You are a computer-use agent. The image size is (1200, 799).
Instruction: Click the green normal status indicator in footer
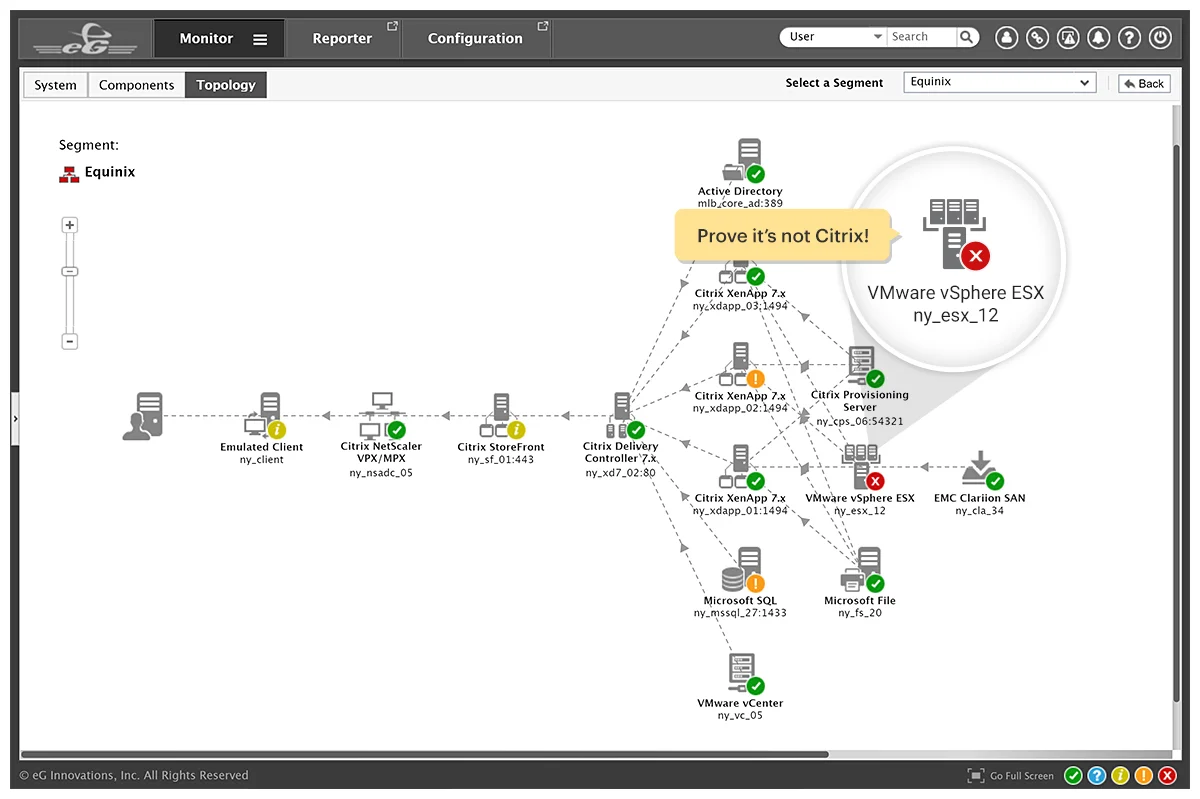[x=1073, y=775]
